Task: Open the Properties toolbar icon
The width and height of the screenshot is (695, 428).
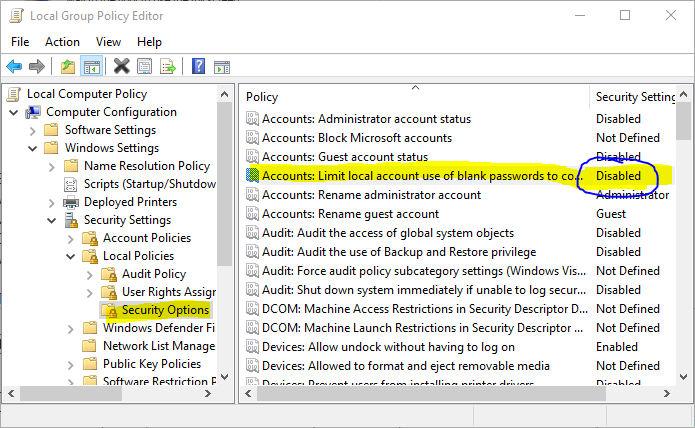Action: tap(144, 67)
